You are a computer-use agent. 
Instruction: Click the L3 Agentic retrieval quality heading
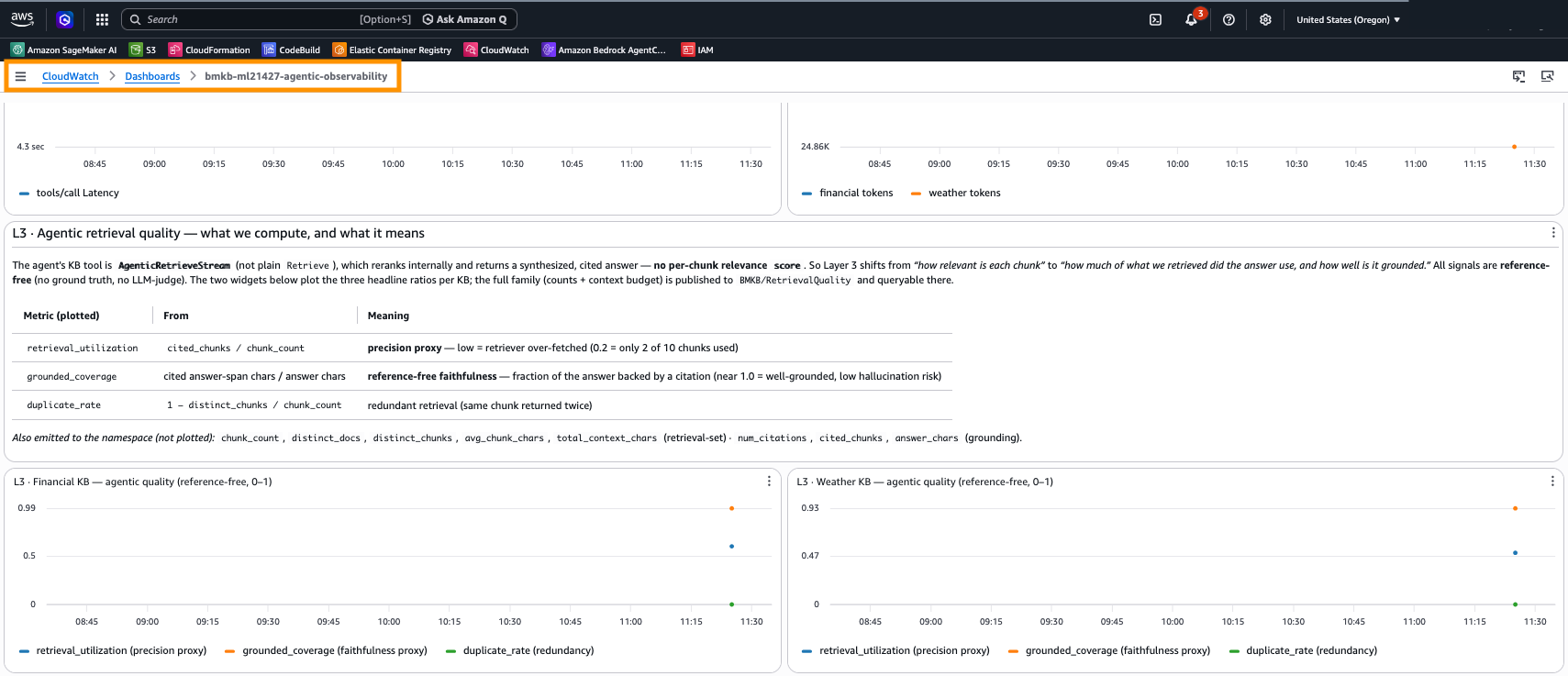pos(218,233)
